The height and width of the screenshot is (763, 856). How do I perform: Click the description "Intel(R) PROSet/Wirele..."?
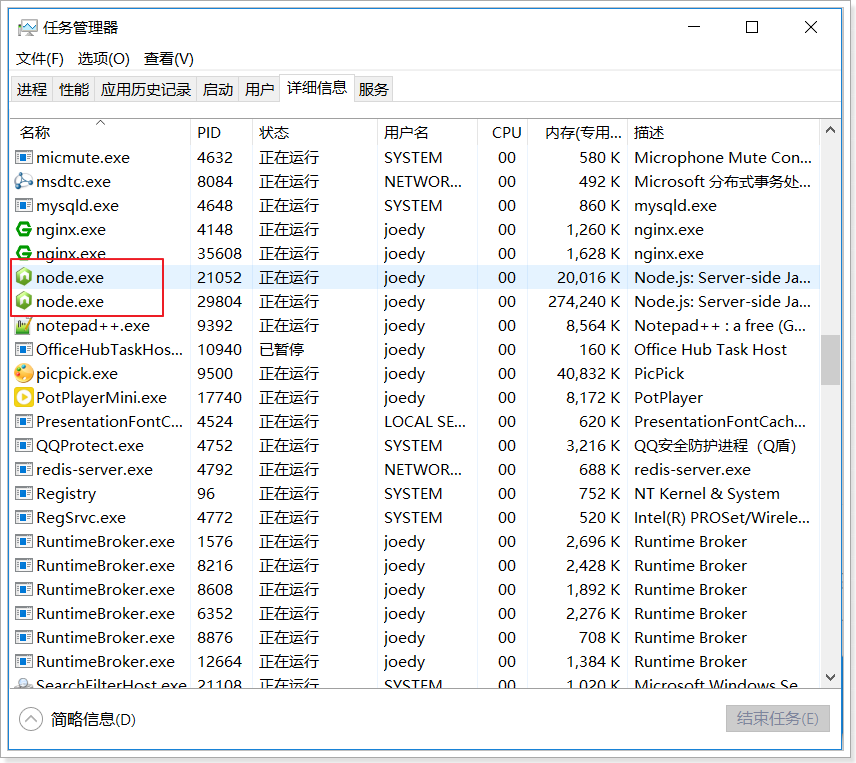722,518
